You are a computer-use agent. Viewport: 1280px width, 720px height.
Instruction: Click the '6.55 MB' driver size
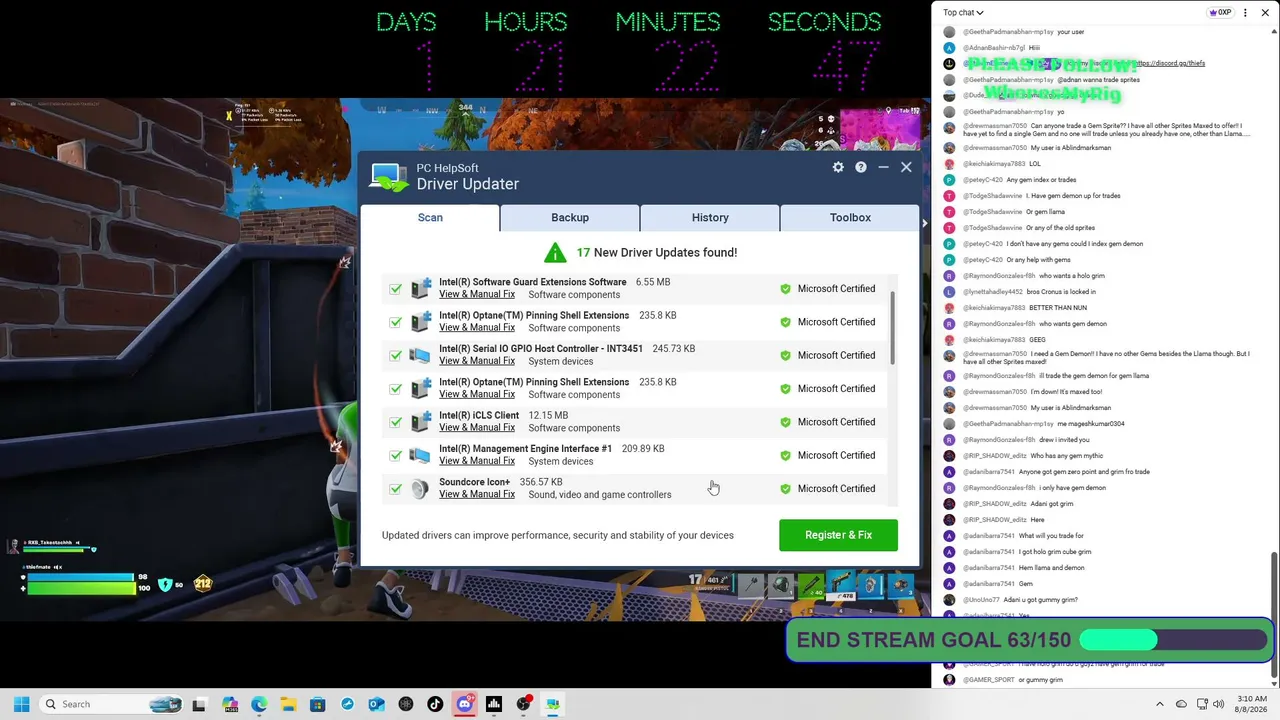653,282
